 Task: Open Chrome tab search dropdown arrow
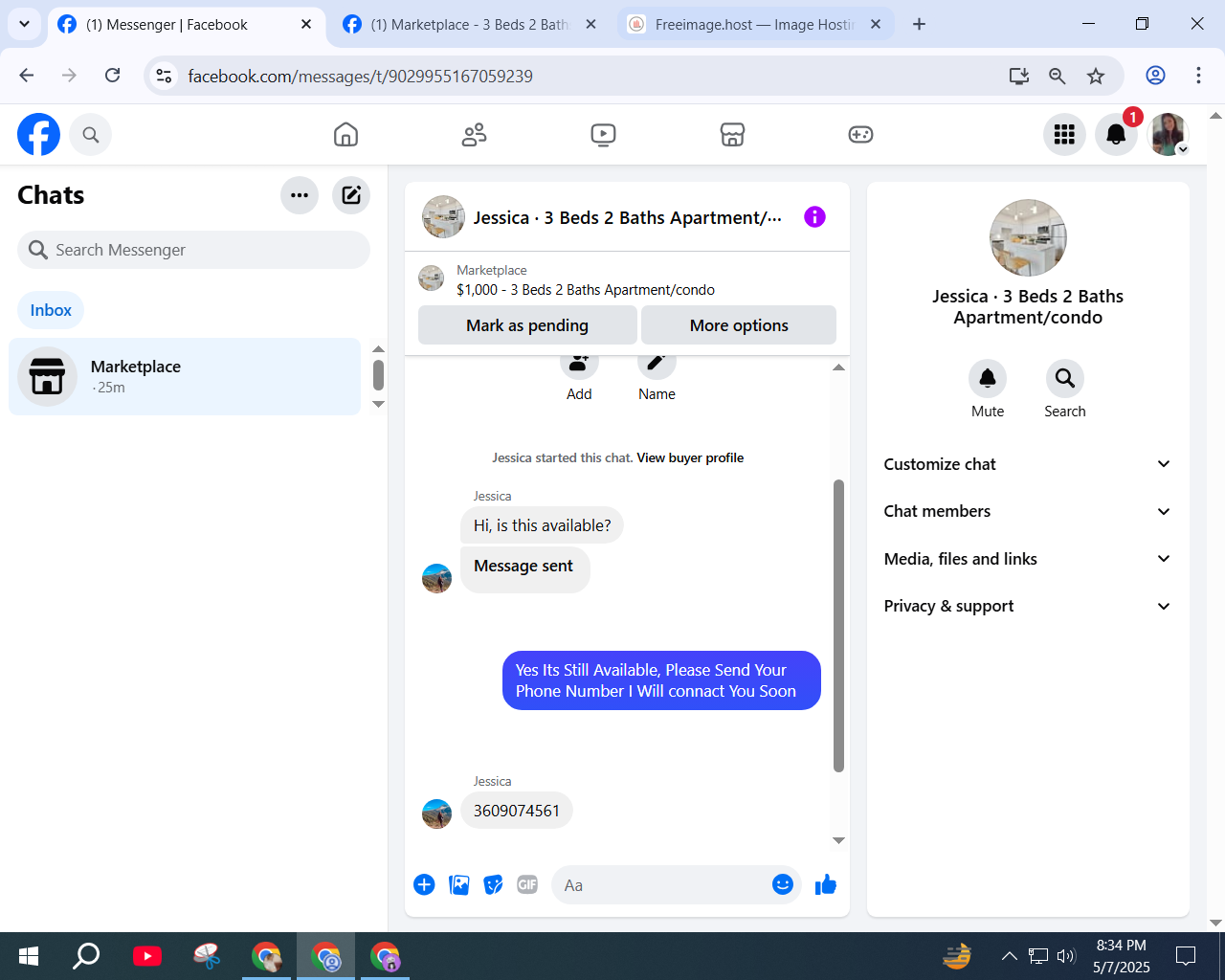point(24,24)
